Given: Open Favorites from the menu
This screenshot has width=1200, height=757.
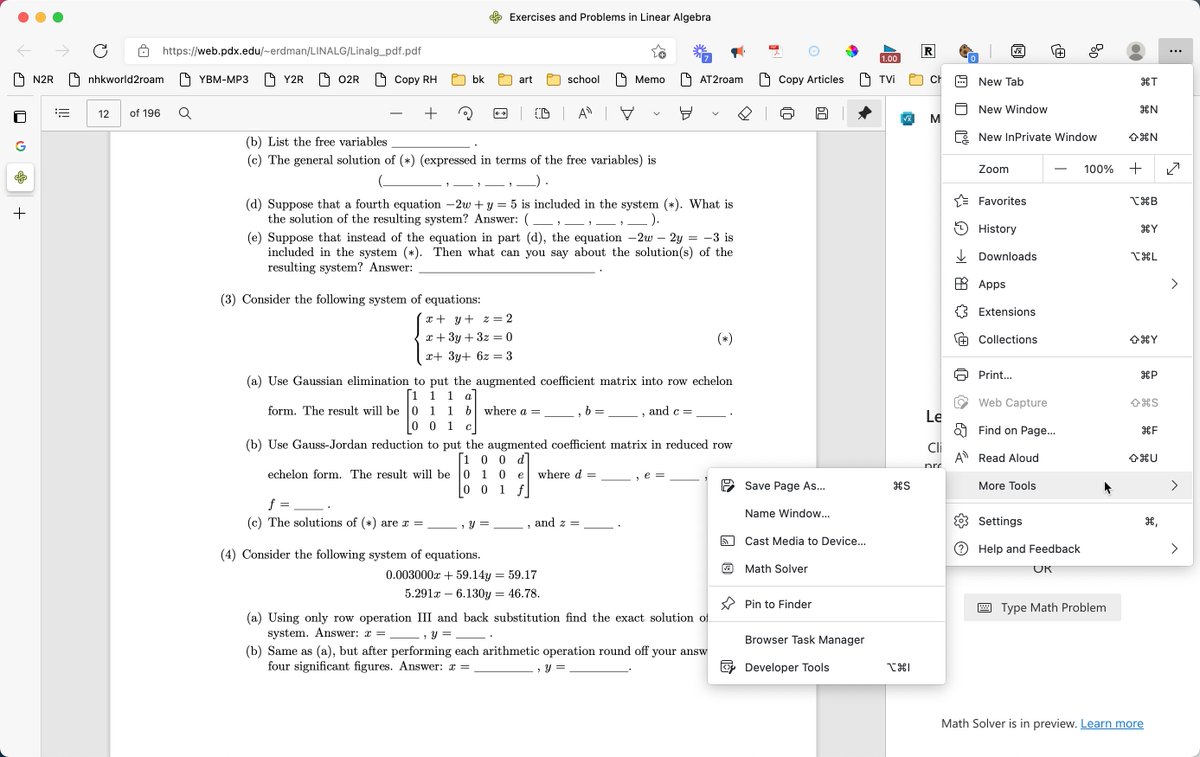Looking at the screenshot, I should [x=1067, y=201].
